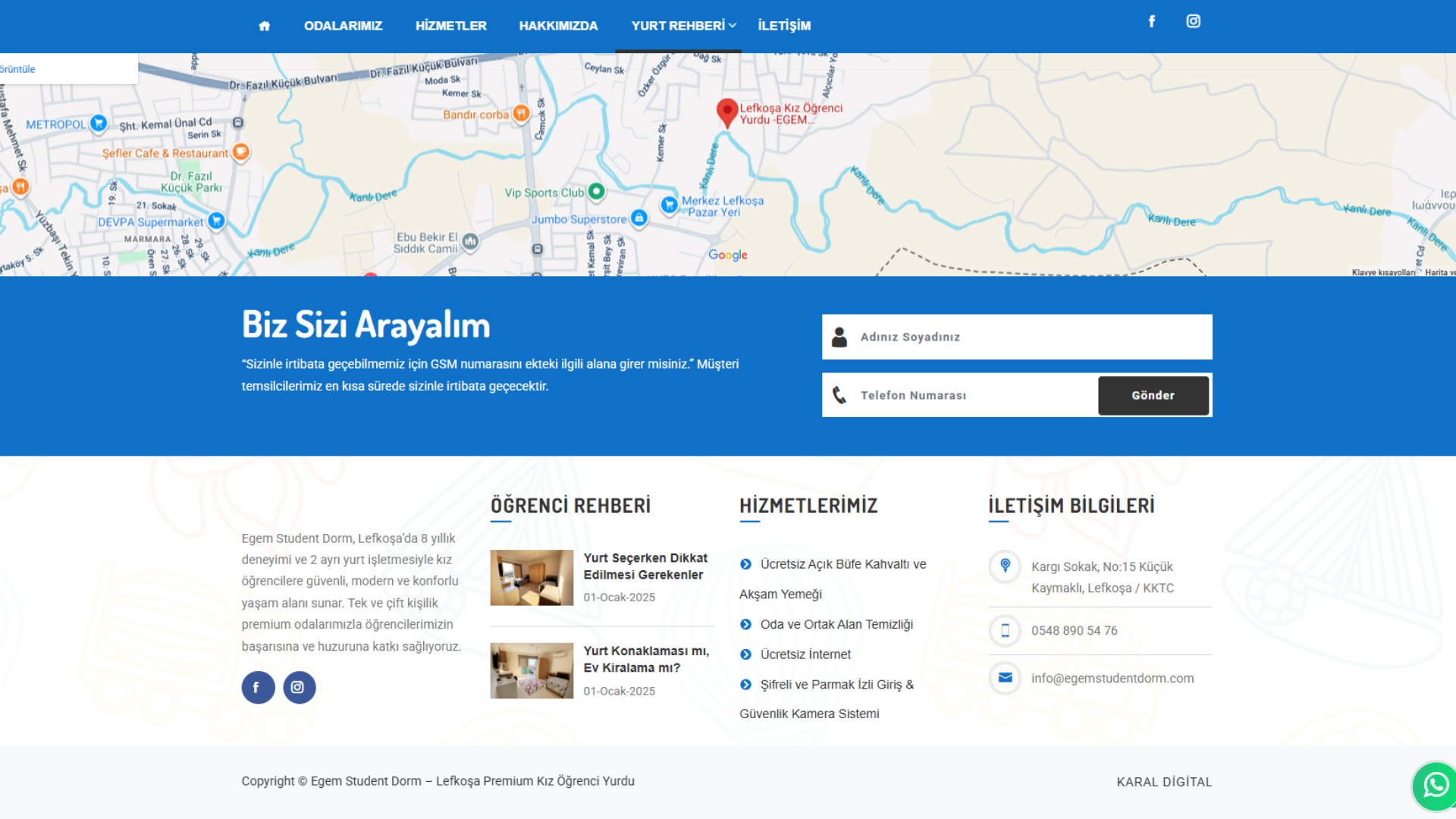Viewport: 1456px width, 819px height.
Task: Open Yurt Seçerken Dikkat Edilmesi Gerekenler article
Action: click(x=645, y=566)
